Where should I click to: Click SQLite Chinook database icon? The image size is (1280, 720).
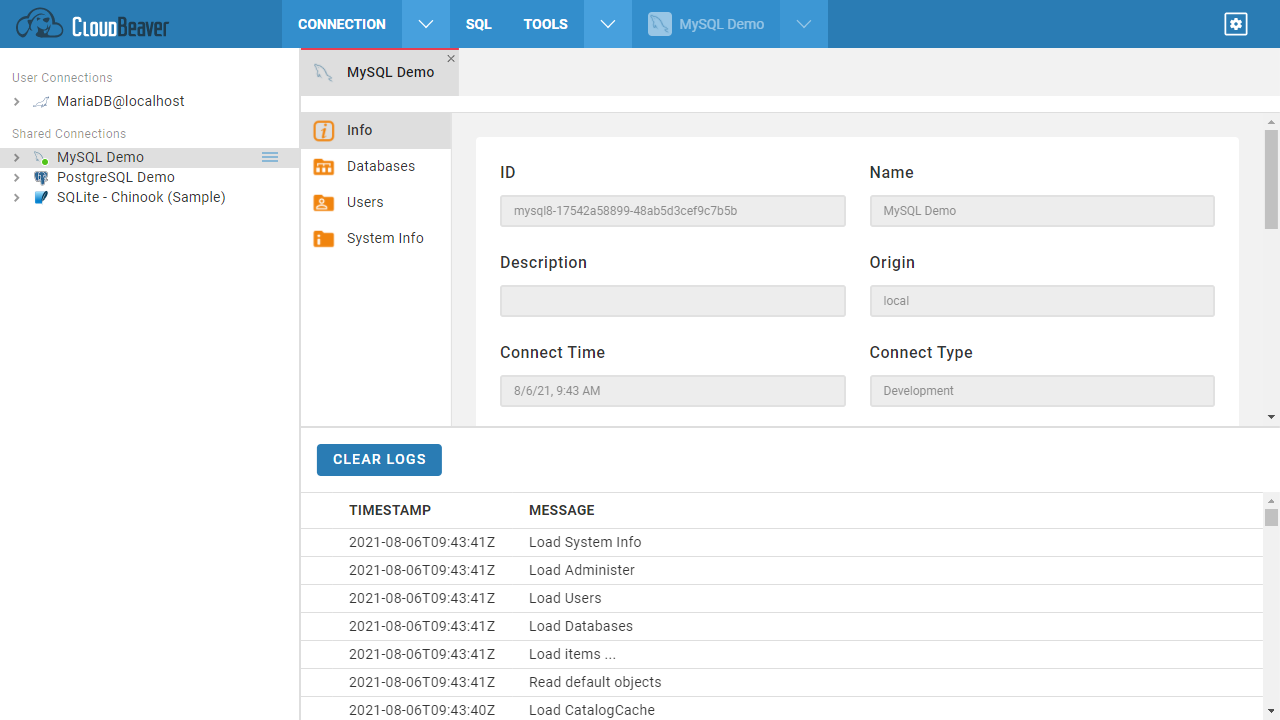41,197
